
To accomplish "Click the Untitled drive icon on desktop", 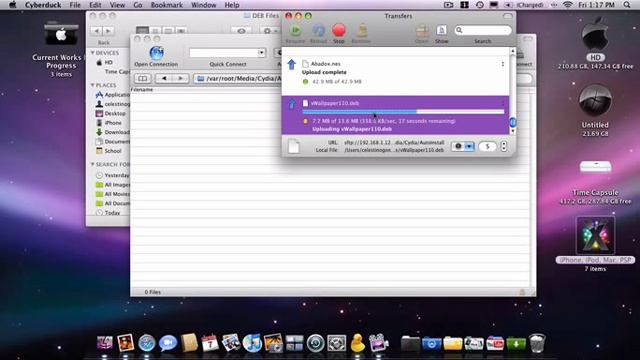I will point(595,100).
